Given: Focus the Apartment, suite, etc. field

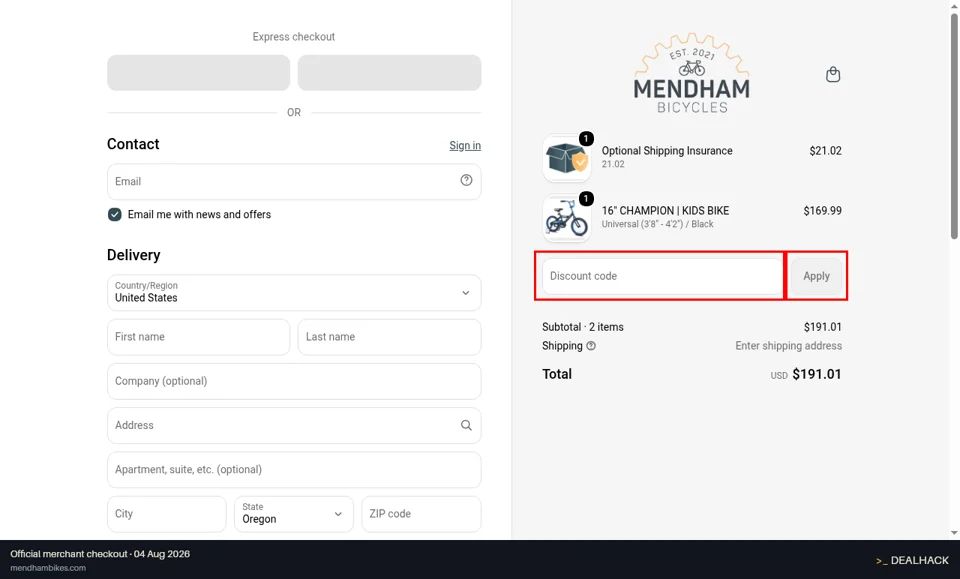Looking at the screenshot, I should click(x=294, y=469).
